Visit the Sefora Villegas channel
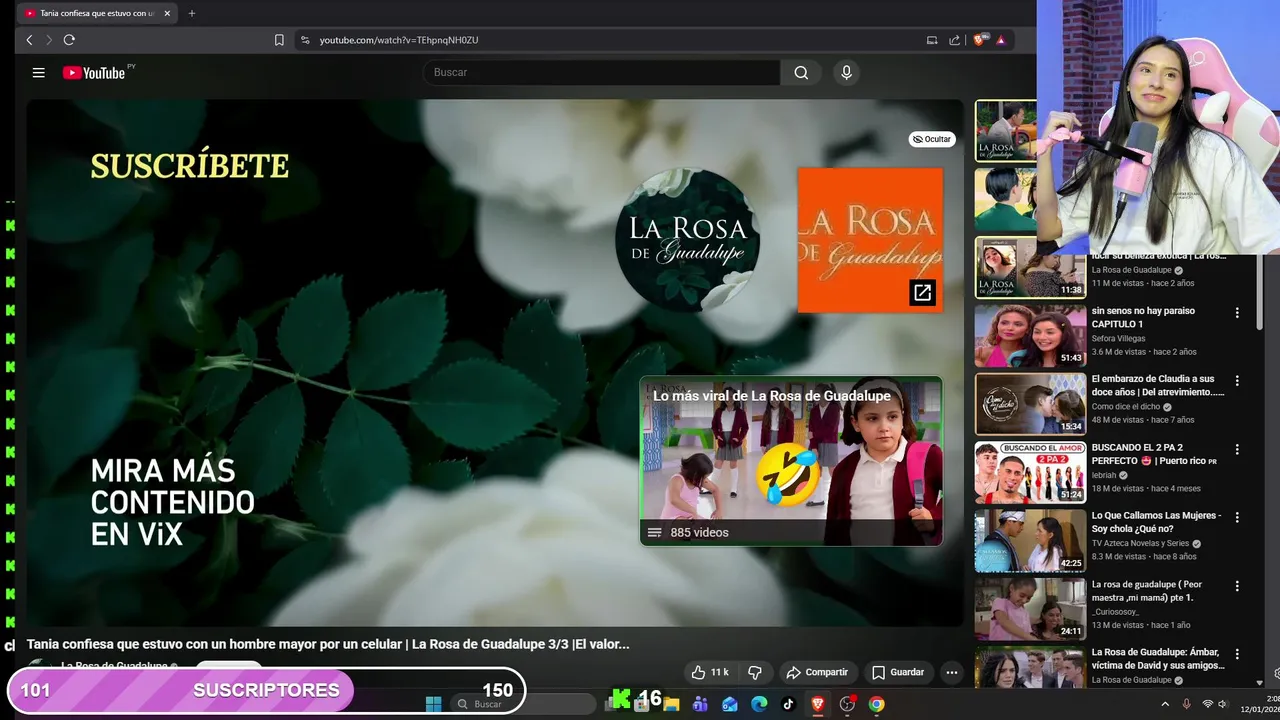This screenshot has height=720, width=1280. click(x=1118, y=338)
